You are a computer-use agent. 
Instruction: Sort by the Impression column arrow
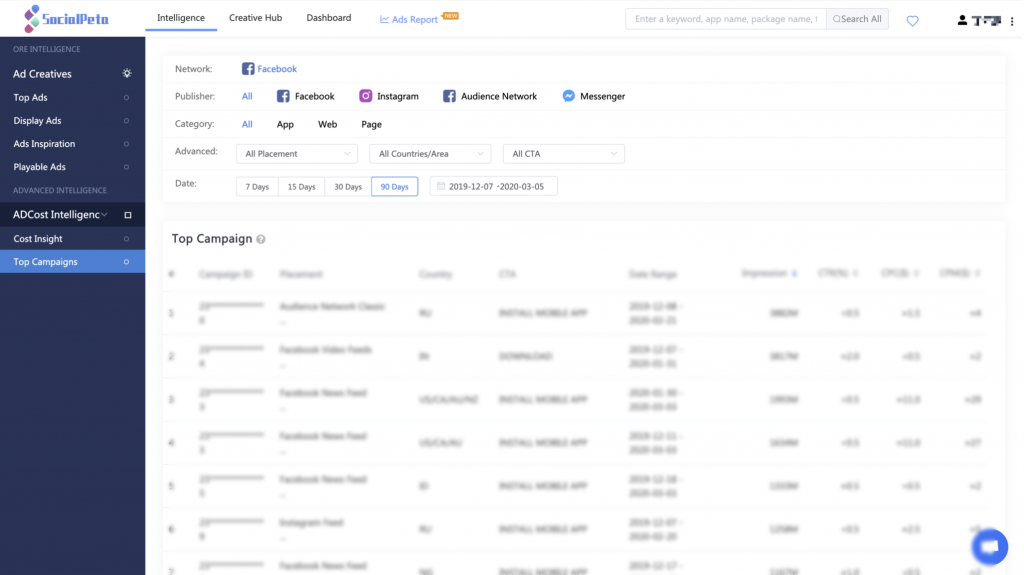pos(795,274)
